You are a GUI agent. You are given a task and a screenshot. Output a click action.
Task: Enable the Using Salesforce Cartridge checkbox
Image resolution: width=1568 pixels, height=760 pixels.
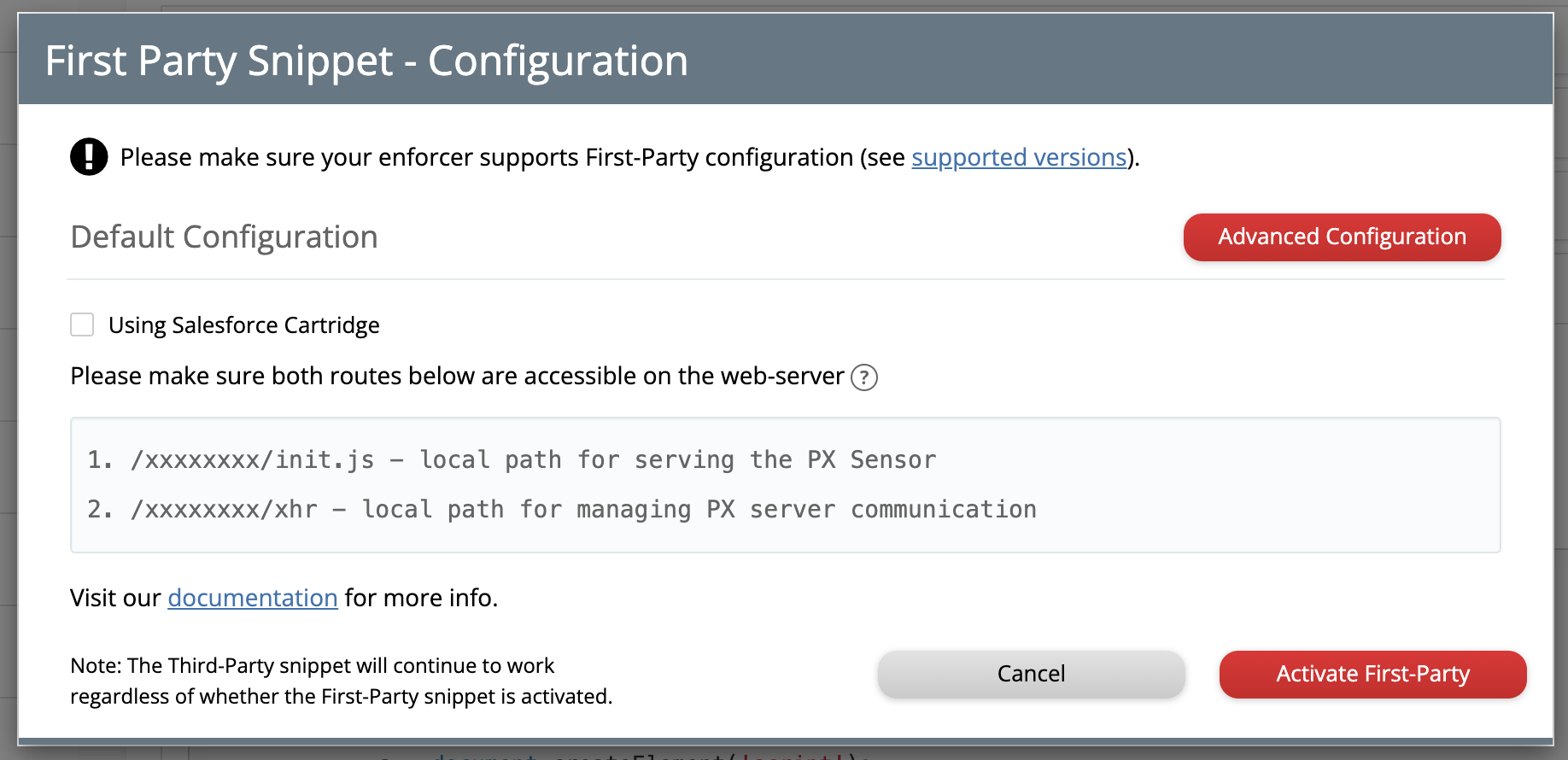(82, 324)
